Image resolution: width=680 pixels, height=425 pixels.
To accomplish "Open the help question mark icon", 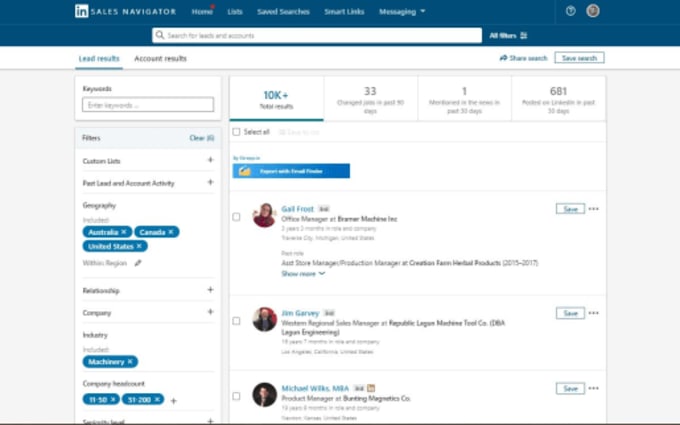I will coord(571,11).
